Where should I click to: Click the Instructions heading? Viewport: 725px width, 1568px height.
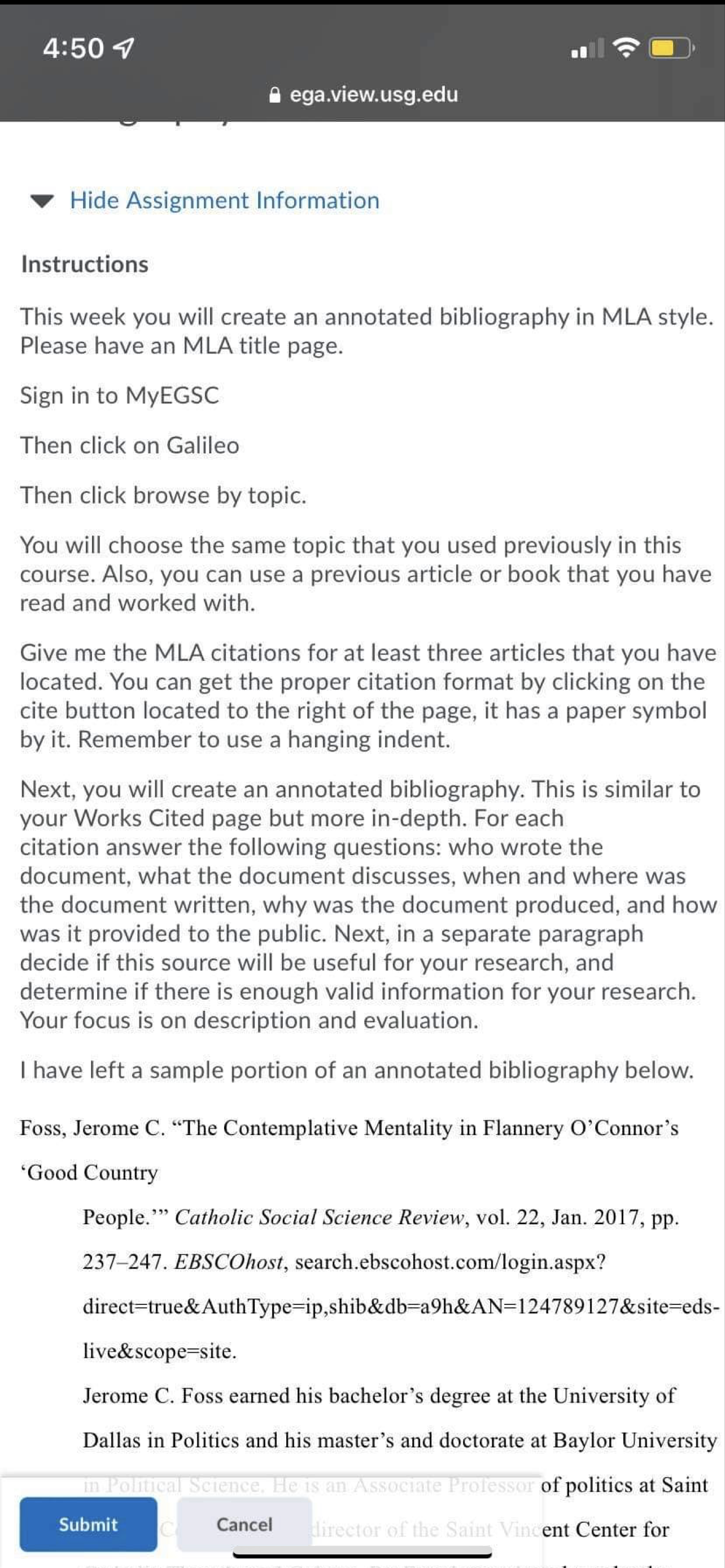[x=85, y=264]
